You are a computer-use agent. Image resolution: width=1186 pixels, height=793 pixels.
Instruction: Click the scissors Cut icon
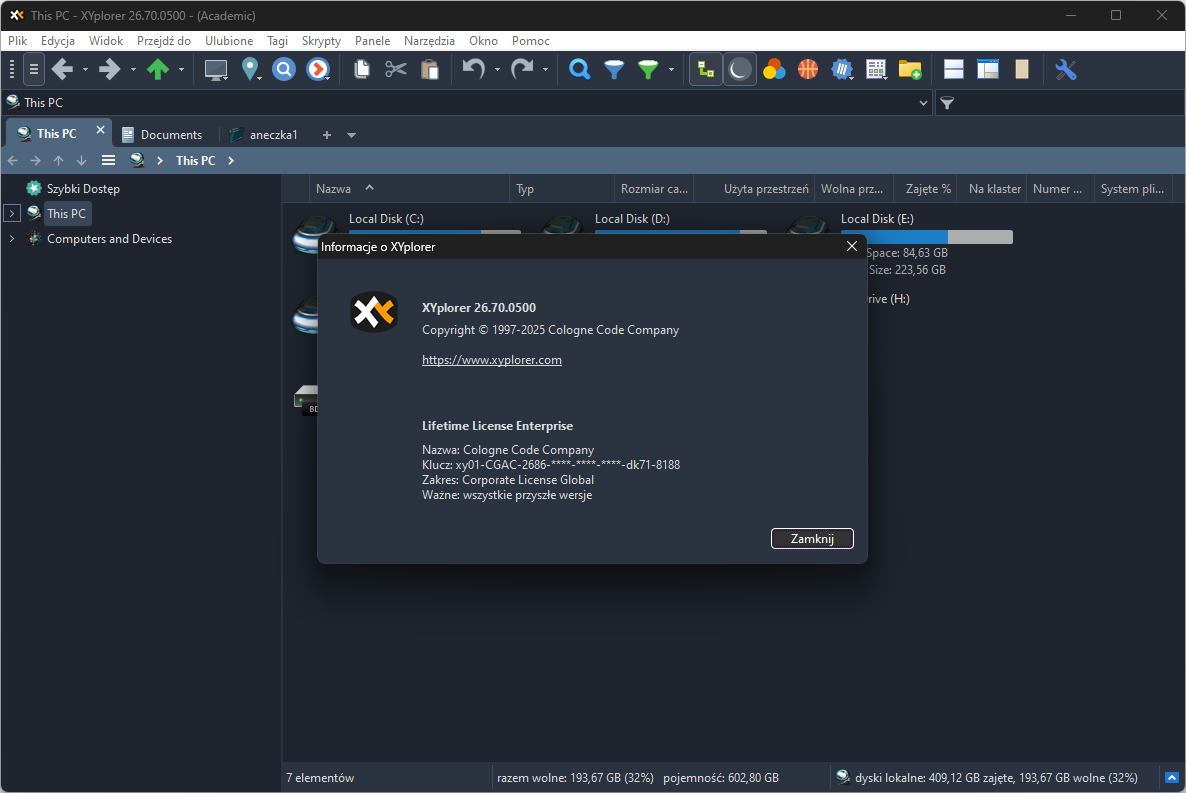(395, 70)
